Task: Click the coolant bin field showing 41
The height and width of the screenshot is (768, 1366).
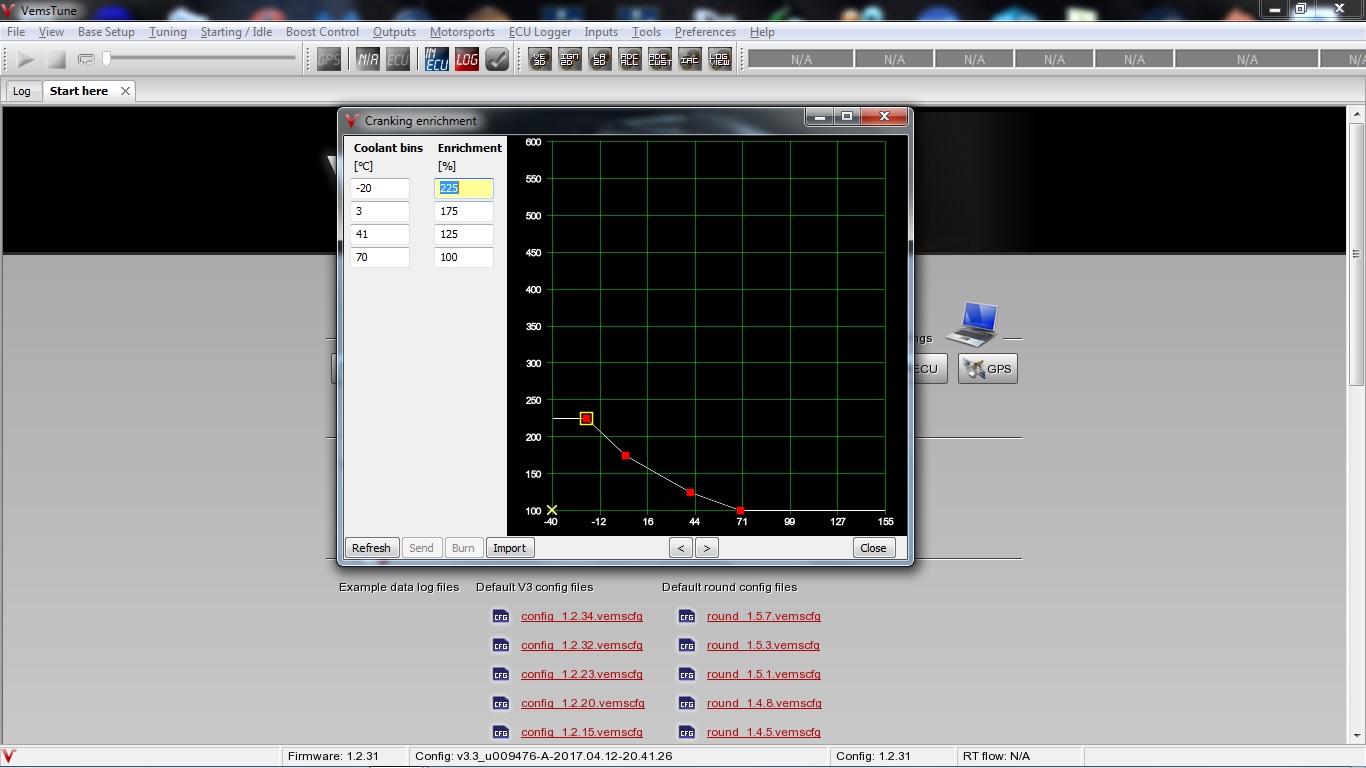Action: pos(380,235)
